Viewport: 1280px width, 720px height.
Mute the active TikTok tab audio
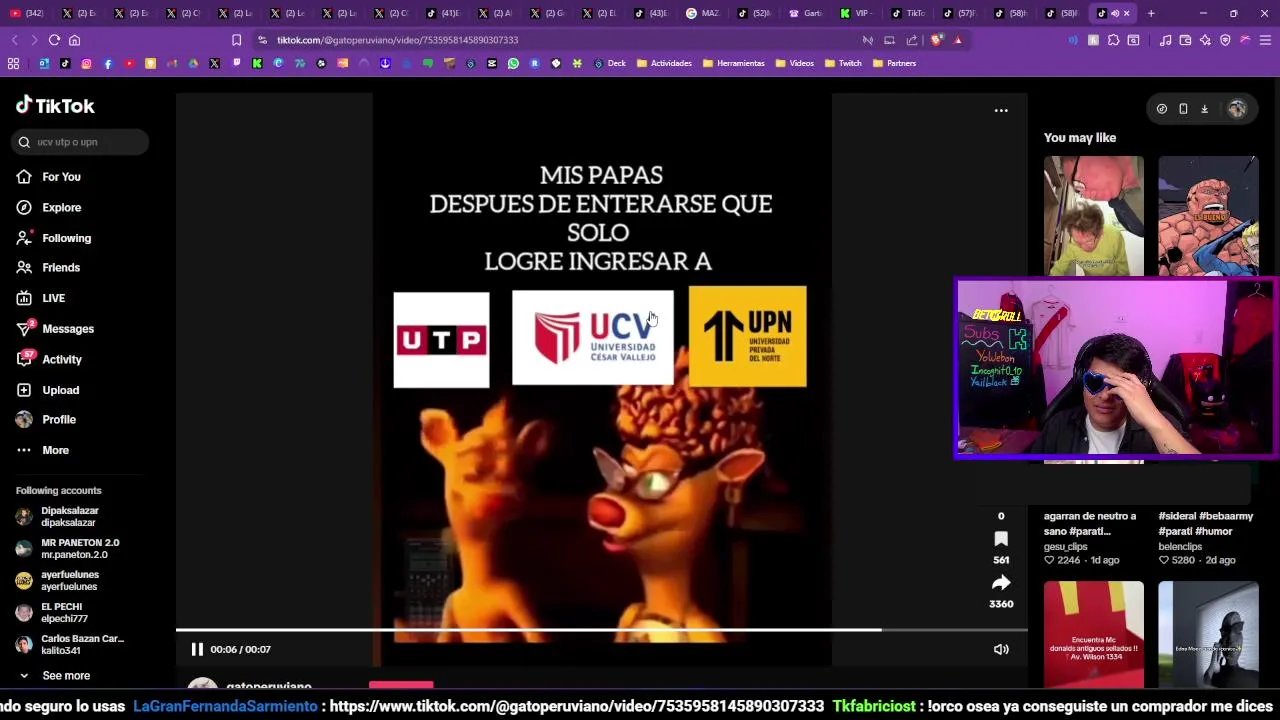coord(1114,13)
